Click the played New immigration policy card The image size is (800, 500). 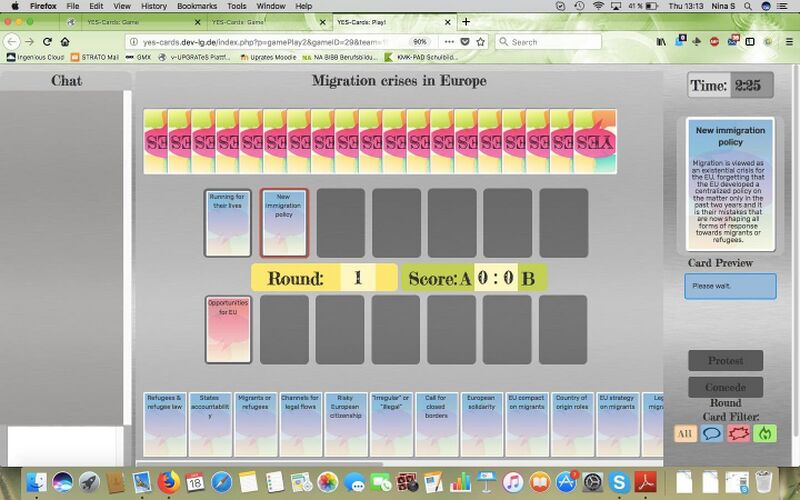coord(284,223)
